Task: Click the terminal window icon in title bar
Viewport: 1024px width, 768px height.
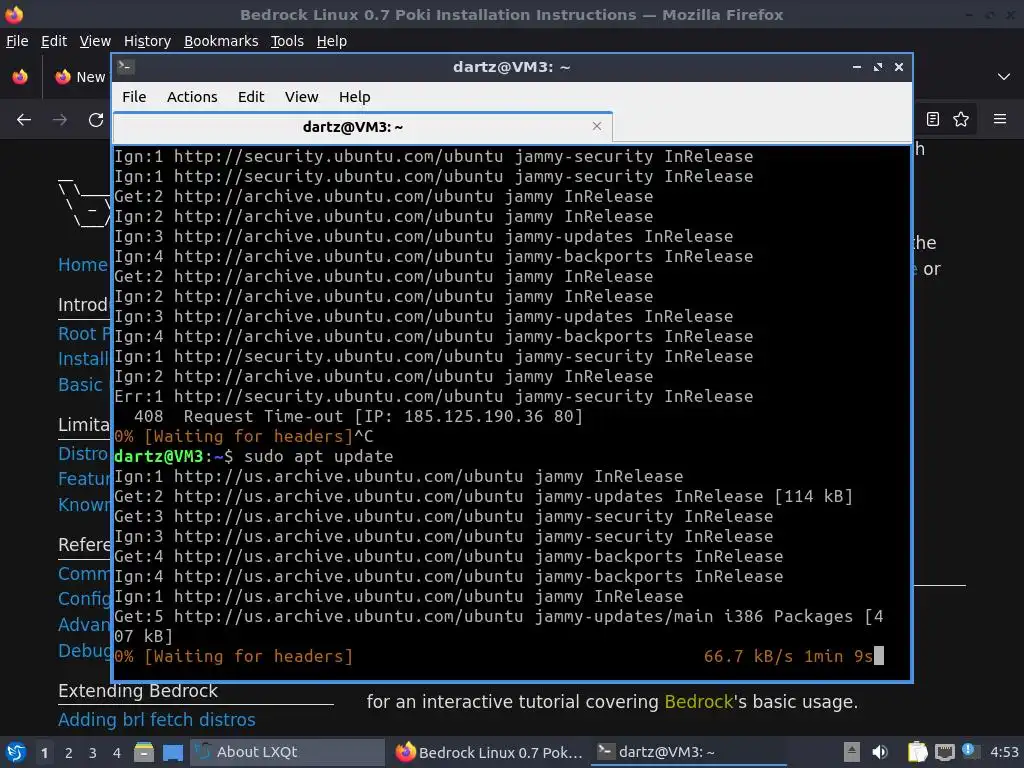Action: pos(126,67)
